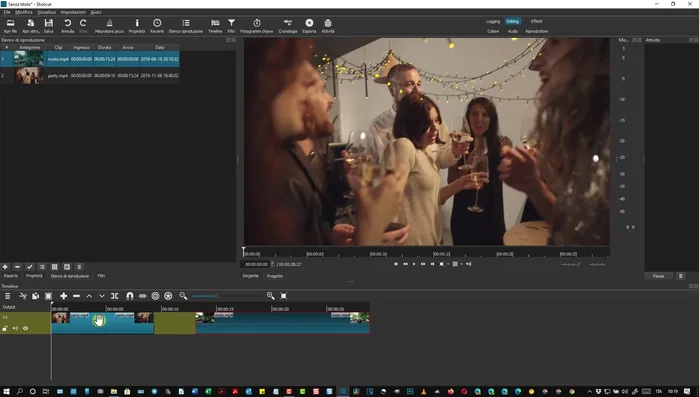Click the Esporta toolbar icon
This screenshot has height=397, width=699.
309,26
